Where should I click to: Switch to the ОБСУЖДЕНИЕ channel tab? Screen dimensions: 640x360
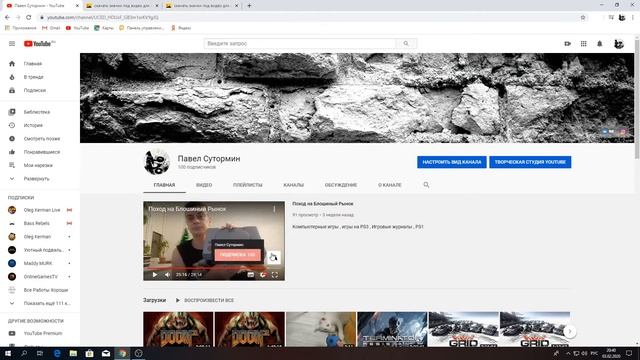click(x=341, y=185)
